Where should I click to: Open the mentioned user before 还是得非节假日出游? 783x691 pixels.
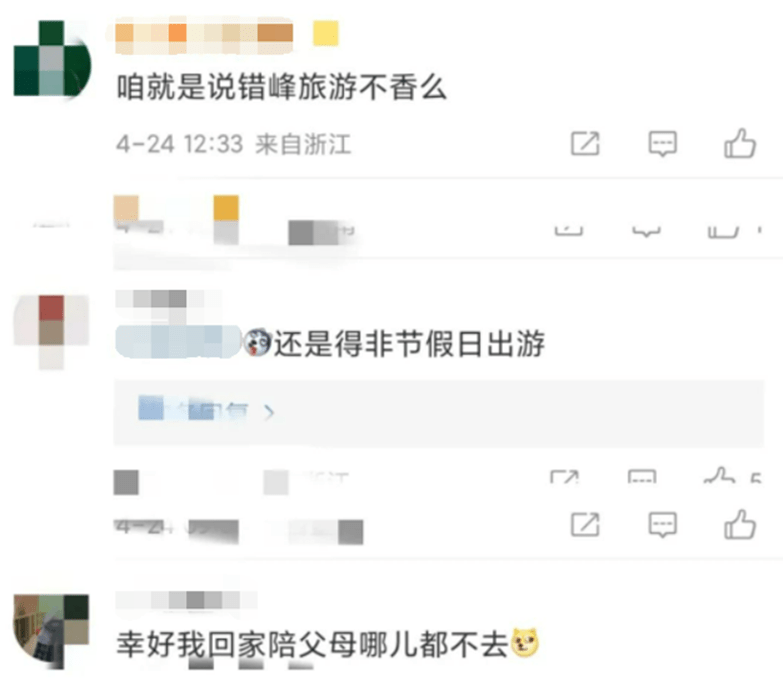coord(178,342)
